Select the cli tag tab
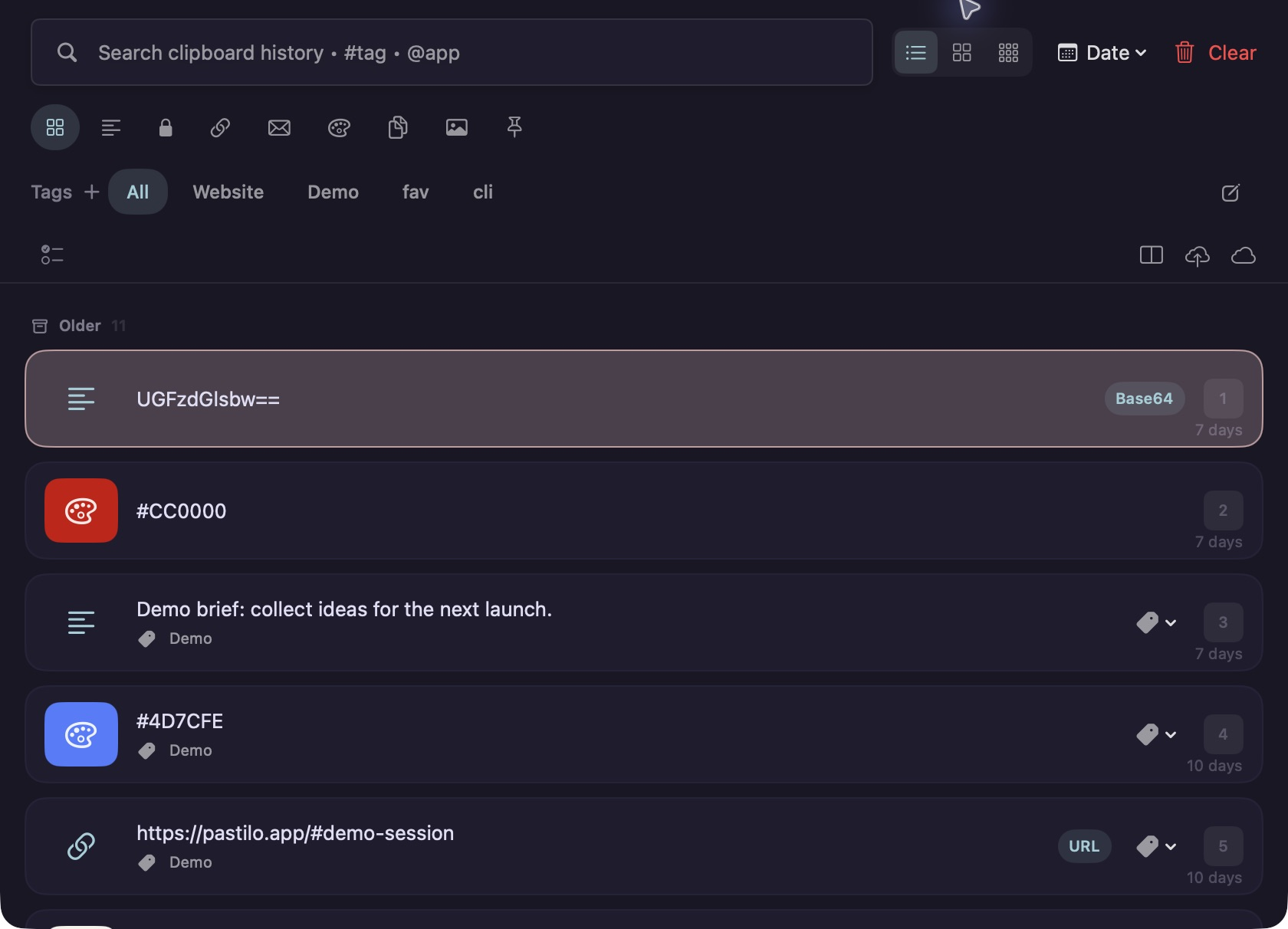The width and height of the screenshot is (1288, 929). [x=483, y=192]
